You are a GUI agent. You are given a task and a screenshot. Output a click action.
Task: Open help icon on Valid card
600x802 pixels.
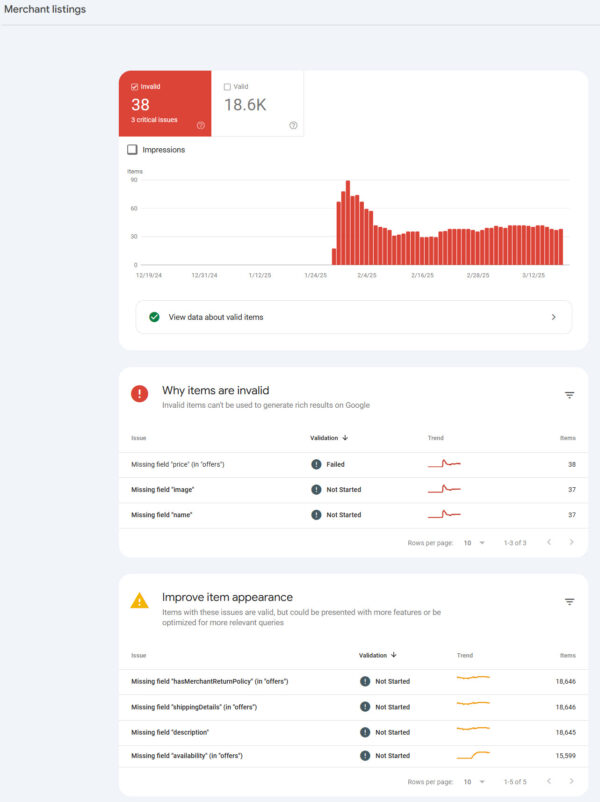[293, 125]
